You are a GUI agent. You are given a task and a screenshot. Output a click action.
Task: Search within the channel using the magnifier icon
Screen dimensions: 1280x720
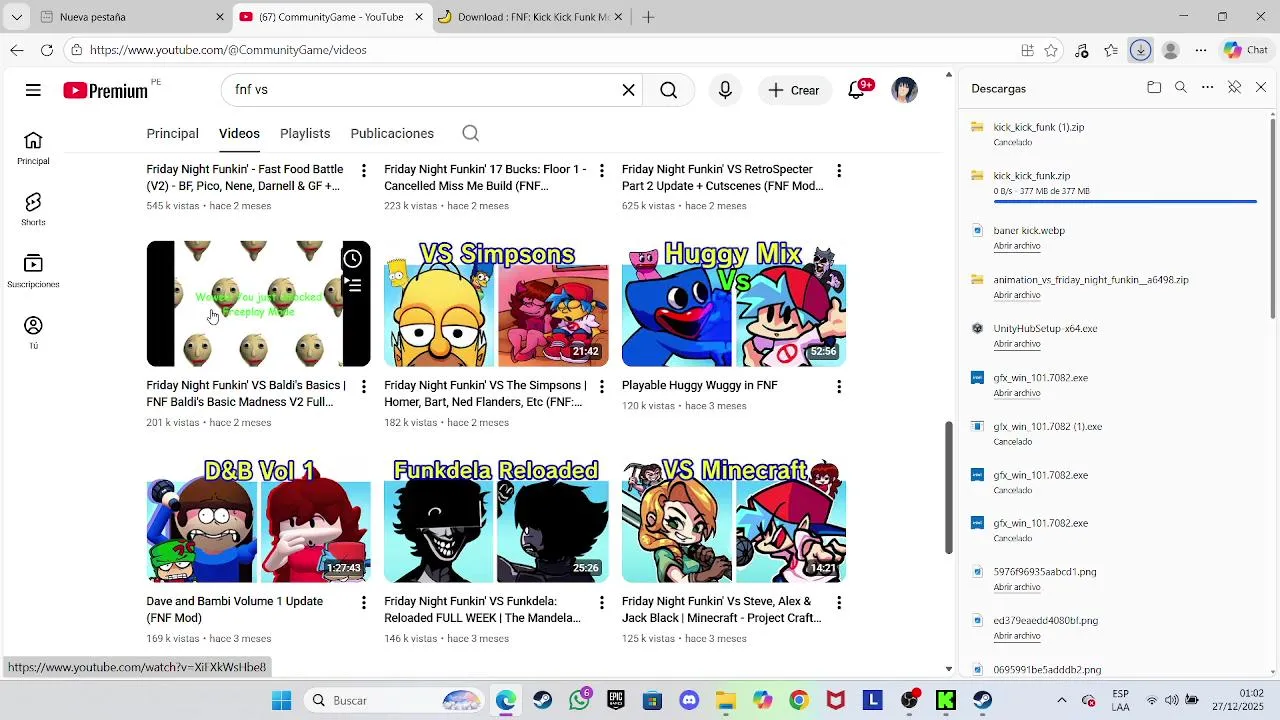tap(471, 133)
